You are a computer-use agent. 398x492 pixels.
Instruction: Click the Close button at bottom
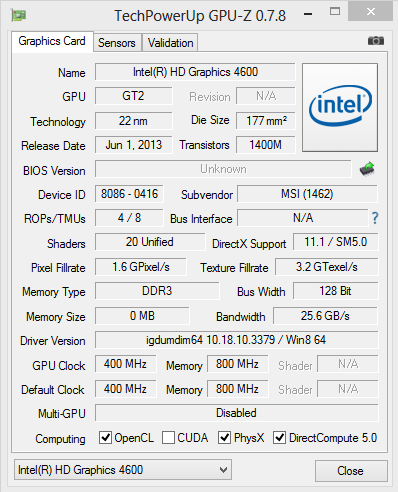[351, 471]
